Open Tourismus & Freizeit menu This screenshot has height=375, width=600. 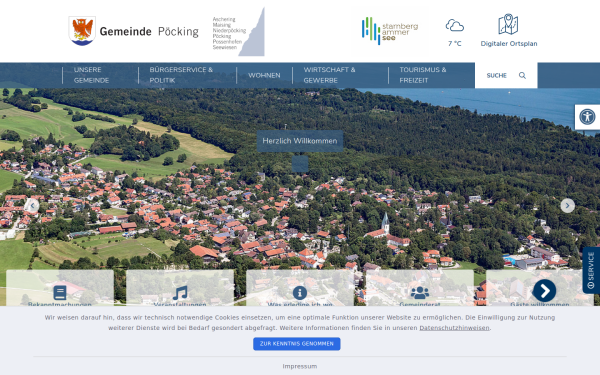423,75
